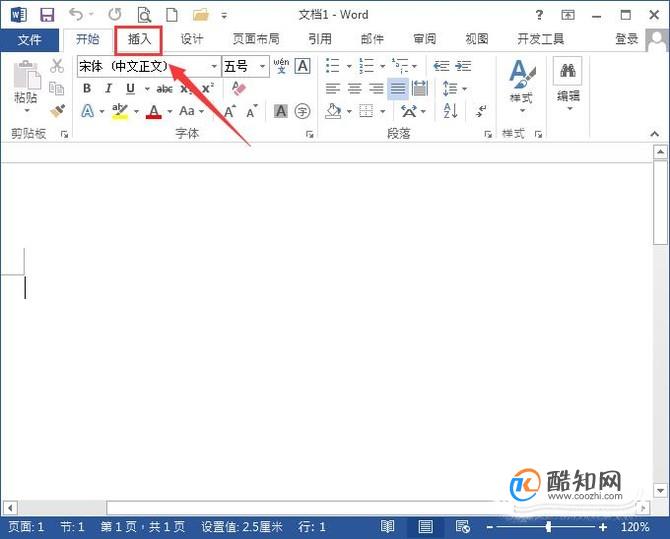
Task: Toggle Italic formatting
Action: tap(109, 88)
